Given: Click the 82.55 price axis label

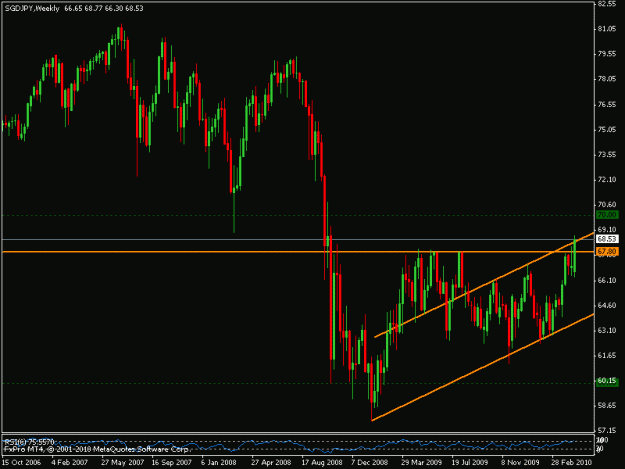Looking at the screenshot, I should click(607, 4).
